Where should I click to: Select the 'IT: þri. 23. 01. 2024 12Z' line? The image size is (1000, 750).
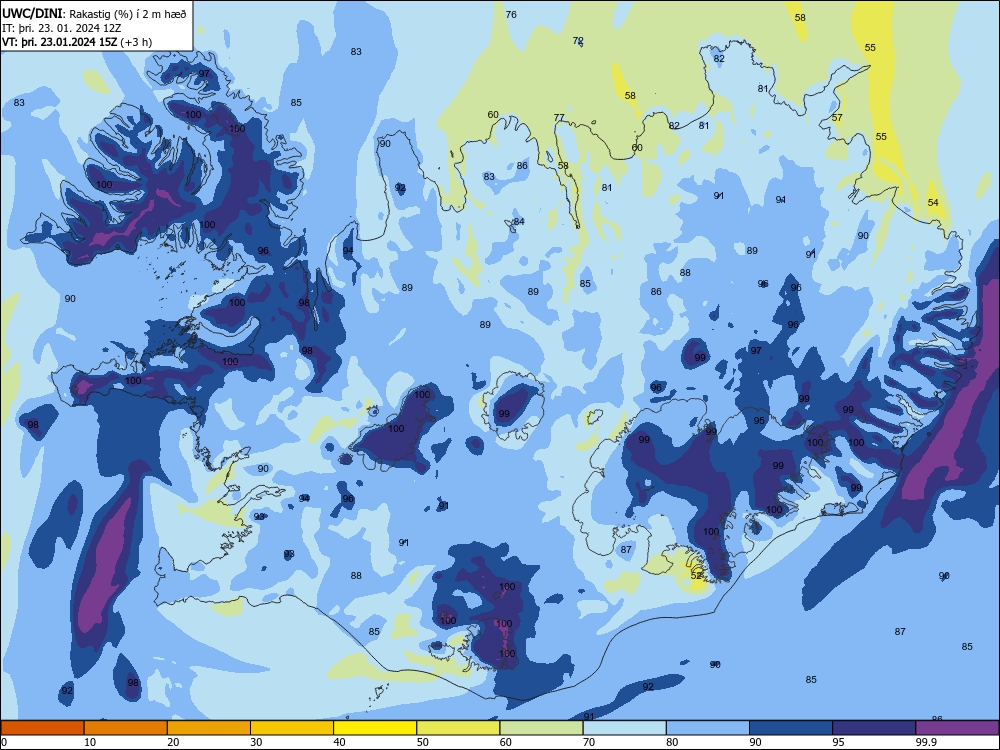click(x=61, y=28)
